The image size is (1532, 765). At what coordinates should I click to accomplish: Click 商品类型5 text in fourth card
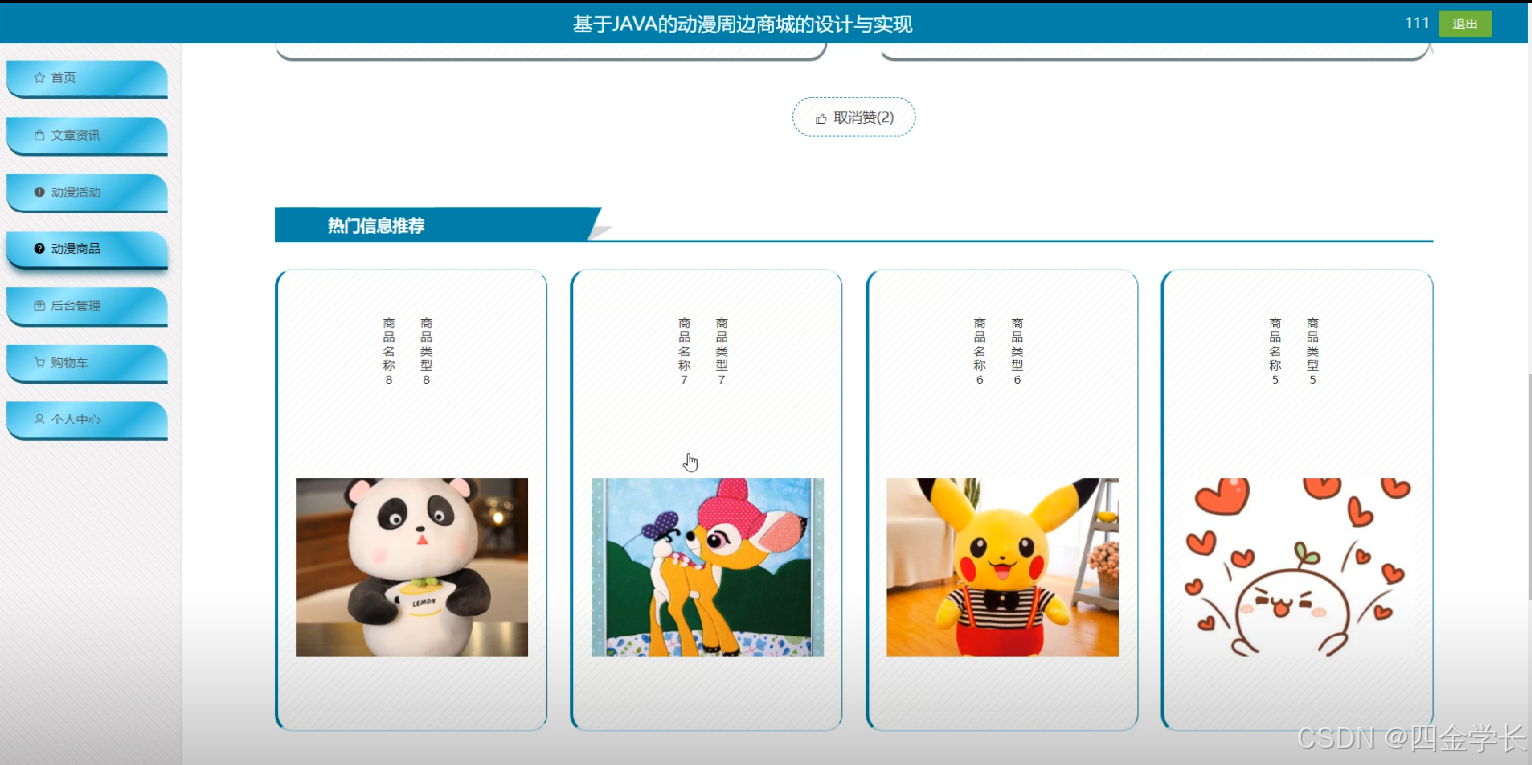click(x=1313, y=351)
